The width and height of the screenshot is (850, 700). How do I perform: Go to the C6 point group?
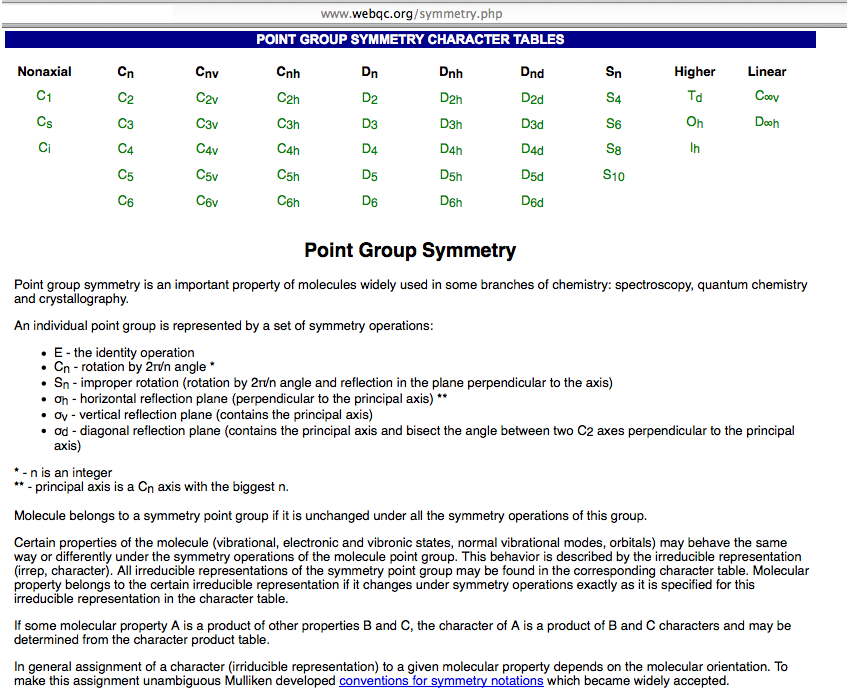pyautogui.click(x=125, y=201)
